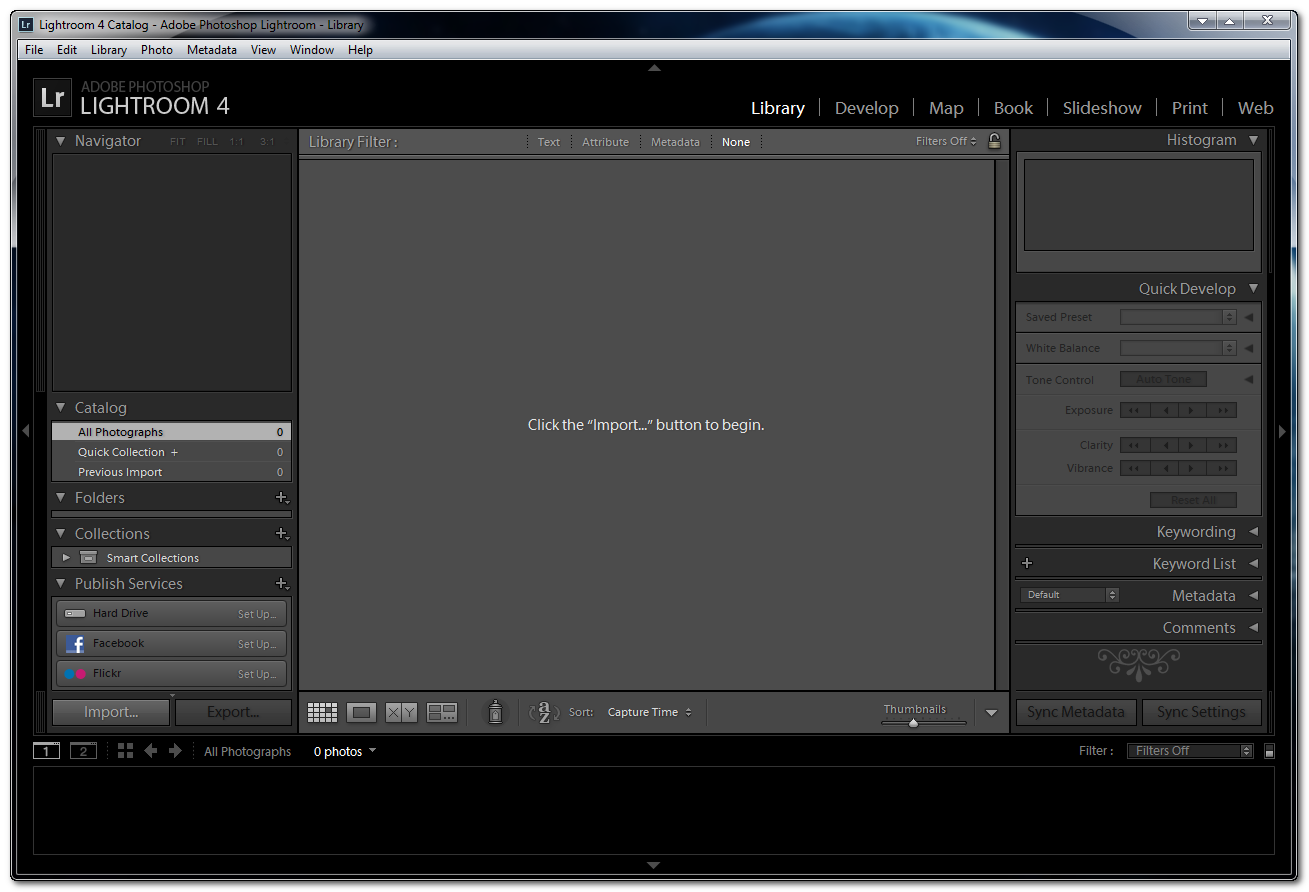Set Navigator zoom to FIT
The image size is (1309, 892).
178,142
